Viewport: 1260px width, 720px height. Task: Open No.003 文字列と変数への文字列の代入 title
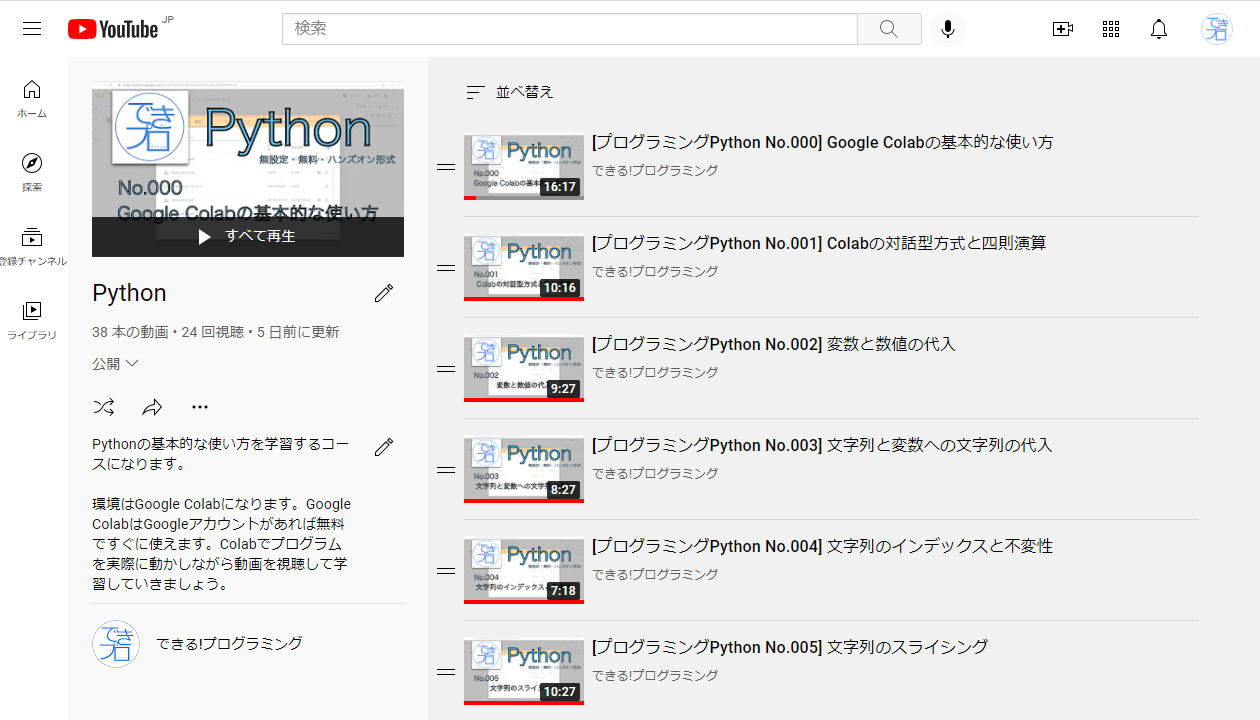(x=822, y=445)
